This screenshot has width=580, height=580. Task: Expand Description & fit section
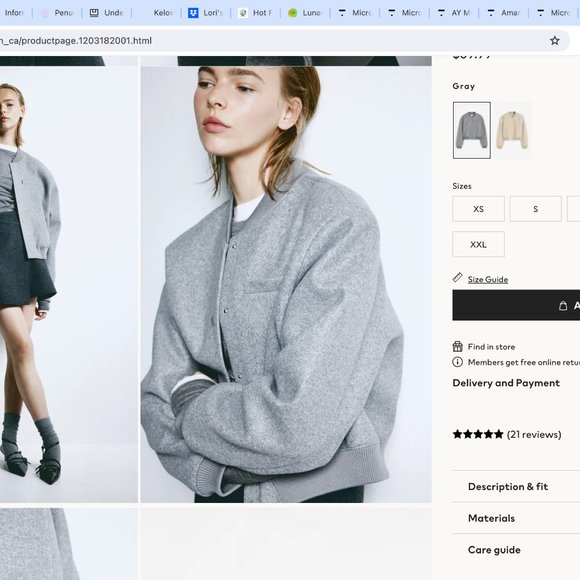pyautogui.click(x=516, y=486)
